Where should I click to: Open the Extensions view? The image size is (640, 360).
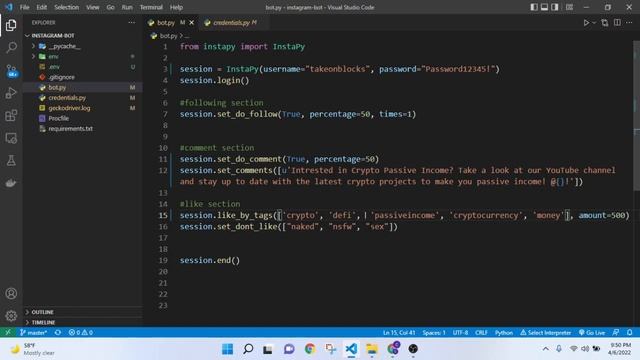point(11,116)
